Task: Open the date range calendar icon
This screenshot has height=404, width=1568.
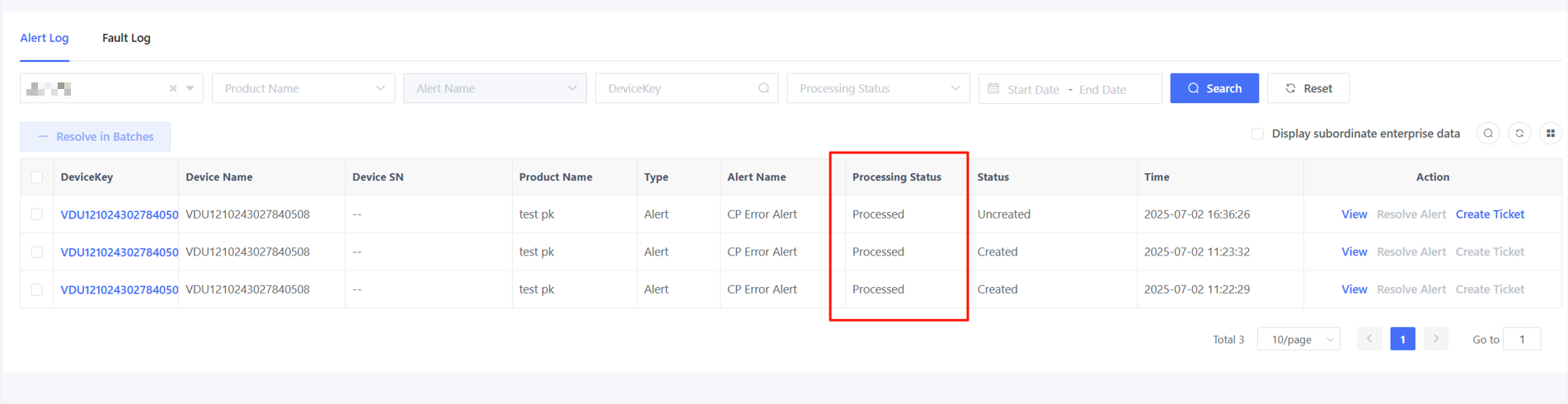Action: click(993, 88)
